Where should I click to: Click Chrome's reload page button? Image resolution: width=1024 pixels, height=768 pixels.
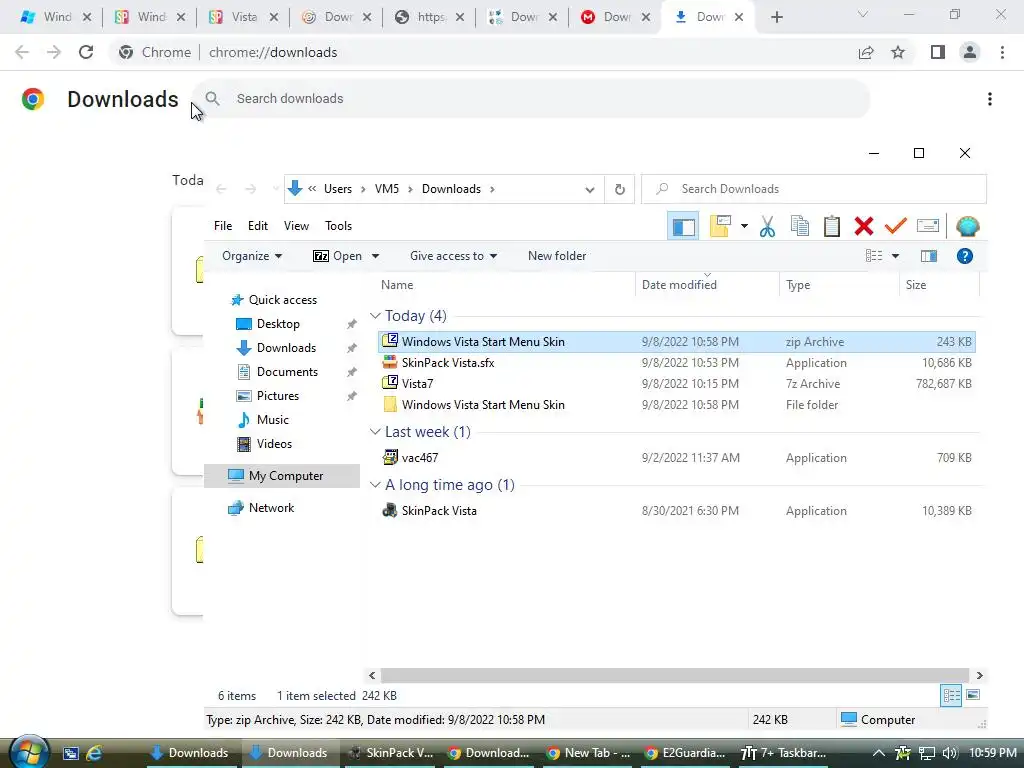[86, 52]
